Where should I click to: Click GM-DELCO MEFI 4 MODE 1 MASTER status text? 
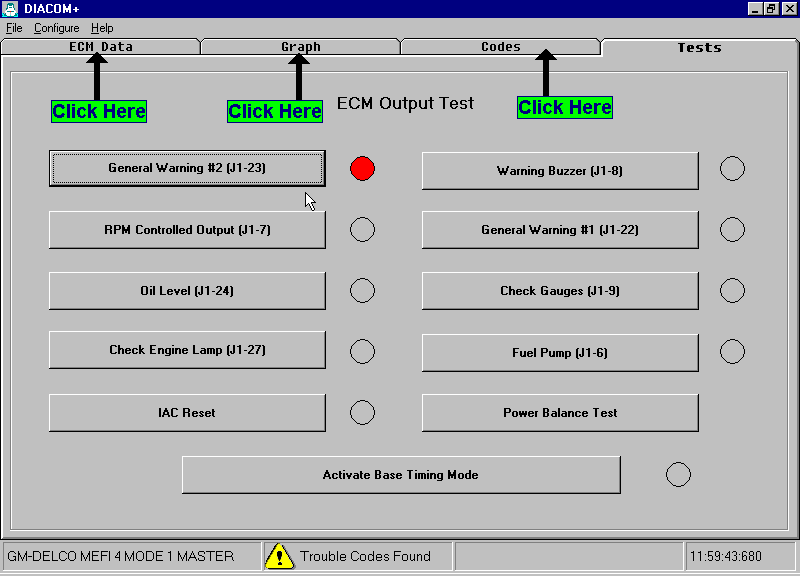pyautogui.click(x=121, y=556)
